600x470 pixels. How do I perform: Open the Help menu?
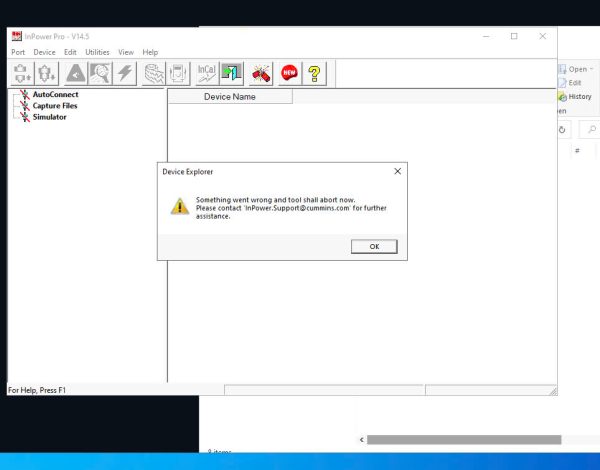point(150,52)
